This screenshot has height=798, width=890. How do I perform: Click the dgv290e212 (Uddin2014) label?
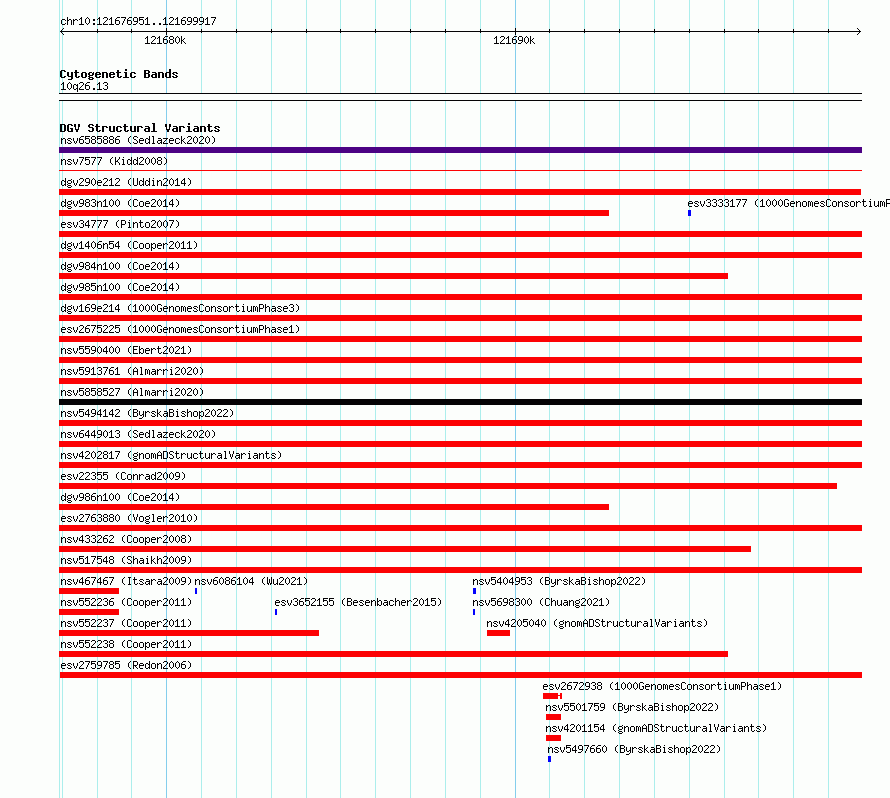pyautogui.click(x=126, y=182)
